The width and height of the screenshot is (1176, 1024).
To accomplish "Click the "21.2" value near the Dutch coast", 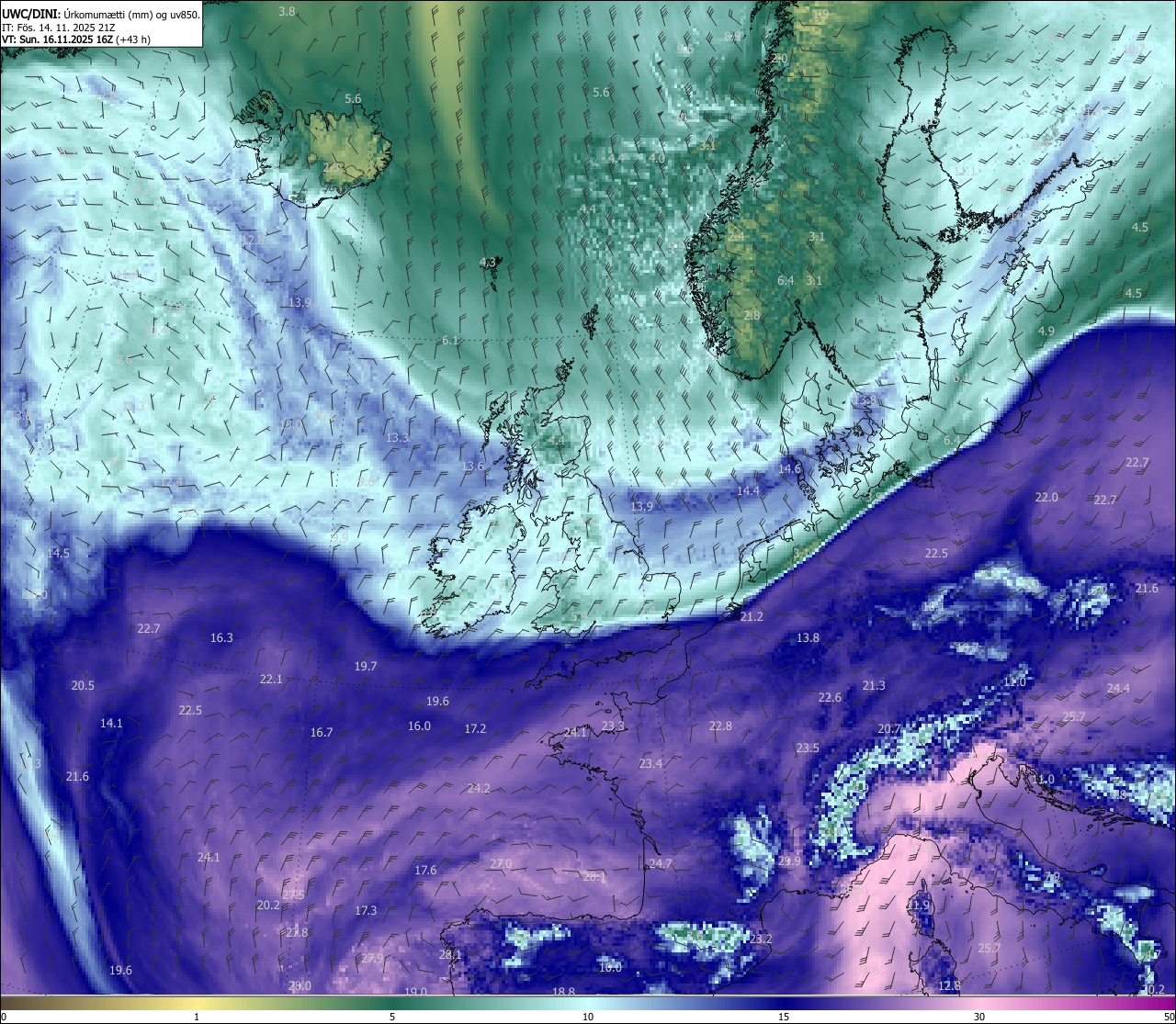I will coord(752,617).
